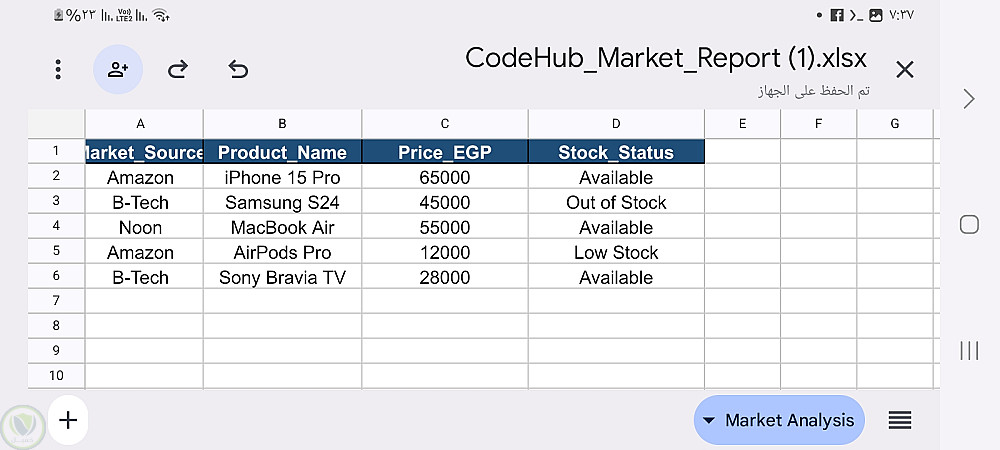1000x450 pixels.
Task: Open the three-dot overflow menu
Action: click(x=59, y=69)
